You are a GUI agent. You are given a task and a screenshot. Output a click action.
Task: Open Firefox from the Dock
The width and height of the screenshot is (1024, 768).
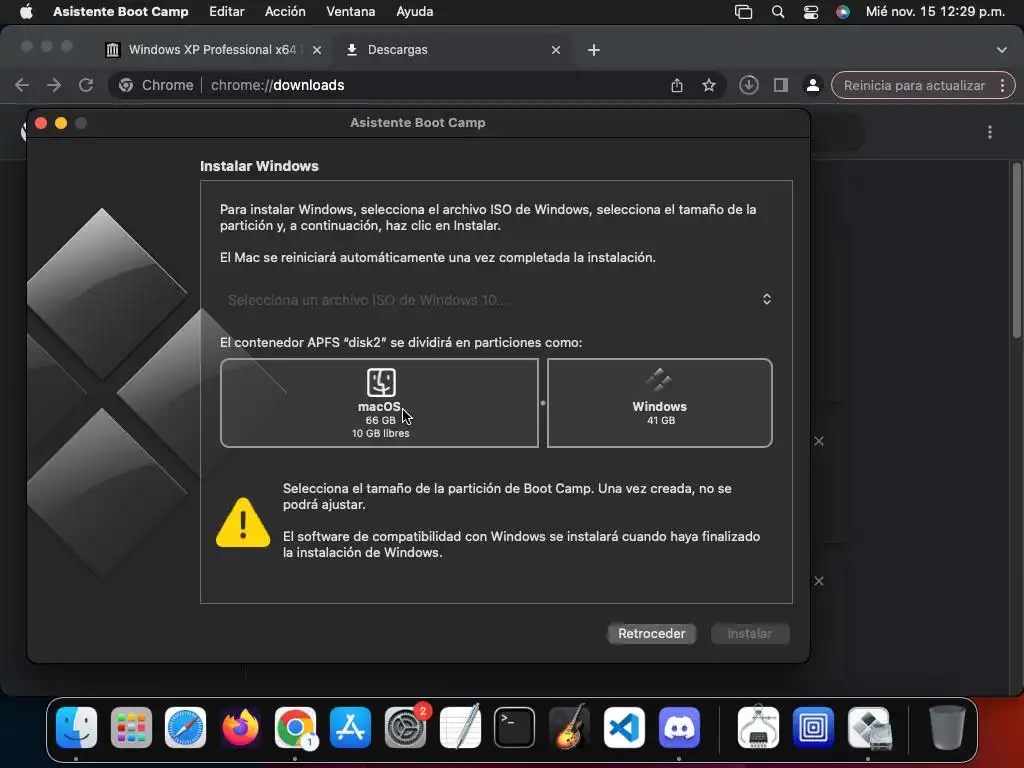240,728
